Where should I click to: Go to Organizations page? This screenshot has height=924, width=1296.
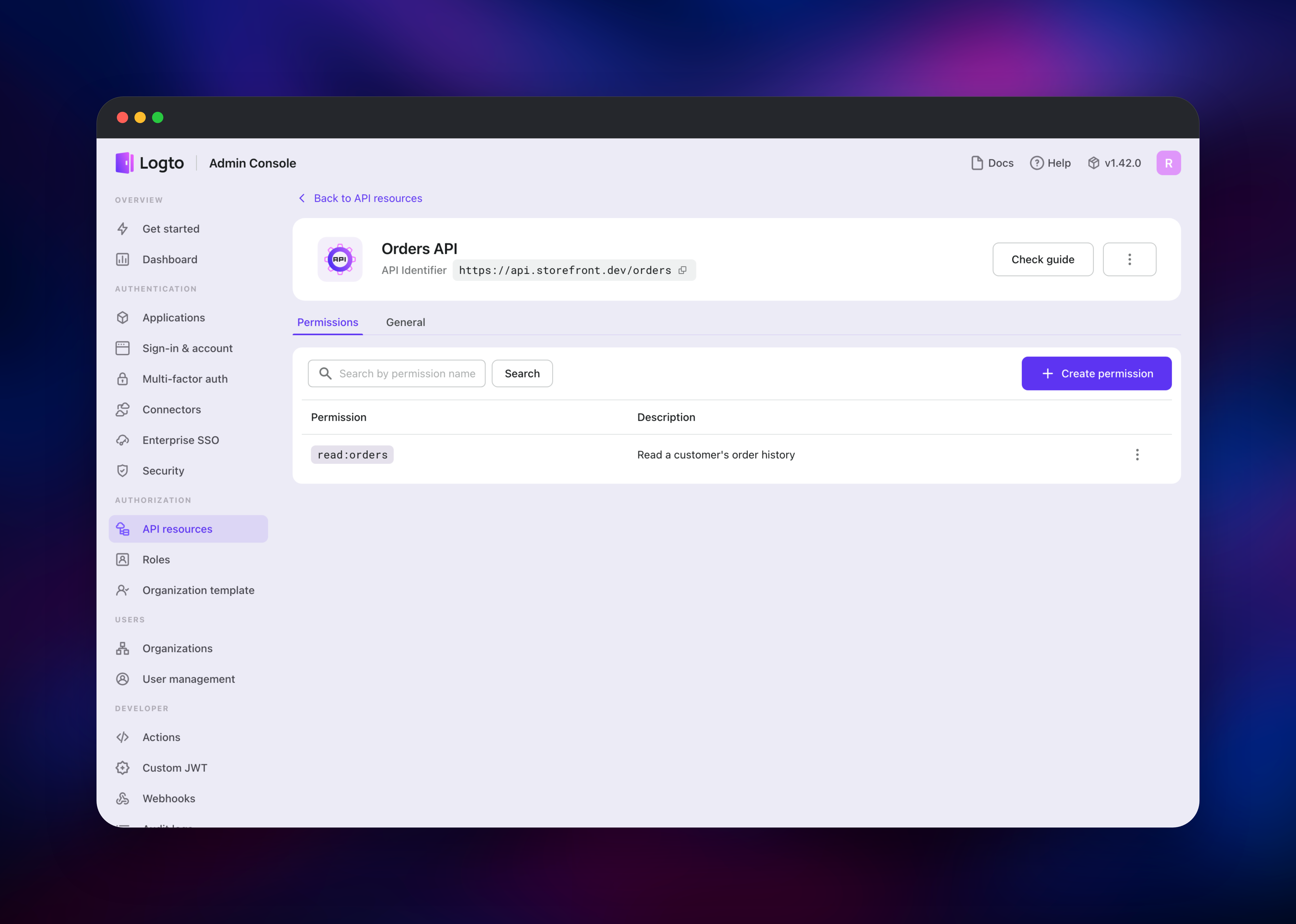pyautogui.click(x=188, y=649)
